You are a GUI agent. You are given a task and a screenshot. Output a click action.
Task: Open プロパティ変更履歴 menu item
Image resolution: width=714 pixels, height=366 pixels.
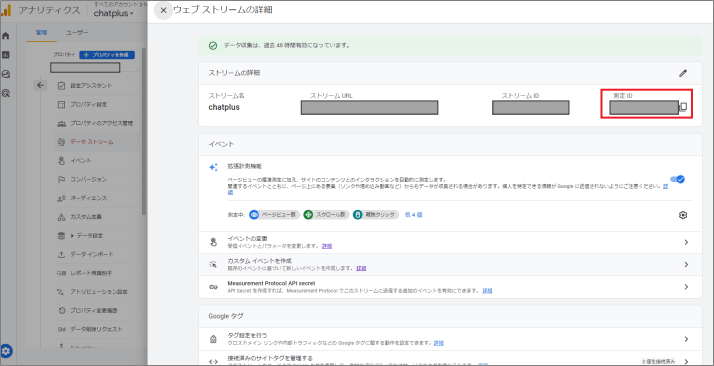coord(96,310)
